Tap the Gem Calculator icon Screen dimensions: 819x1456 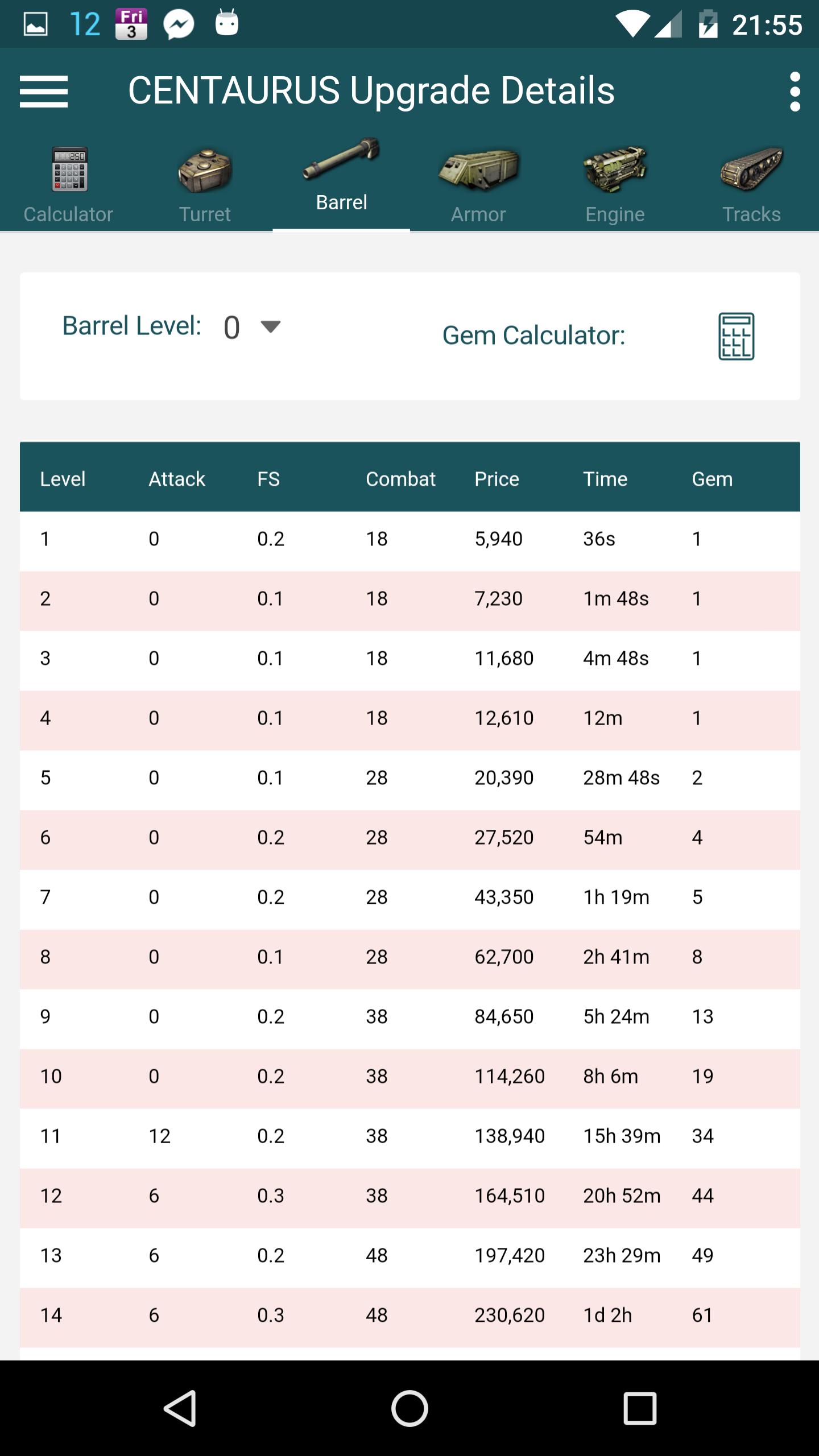coord(736,336)
